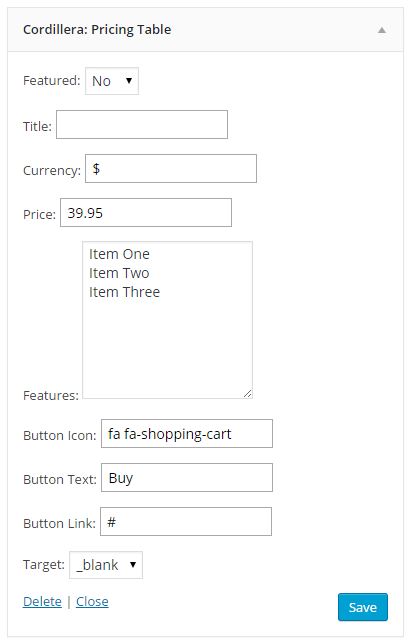411x640 pixels.
Task: Click the Features textarea resize handle
Action: [248, 393]
